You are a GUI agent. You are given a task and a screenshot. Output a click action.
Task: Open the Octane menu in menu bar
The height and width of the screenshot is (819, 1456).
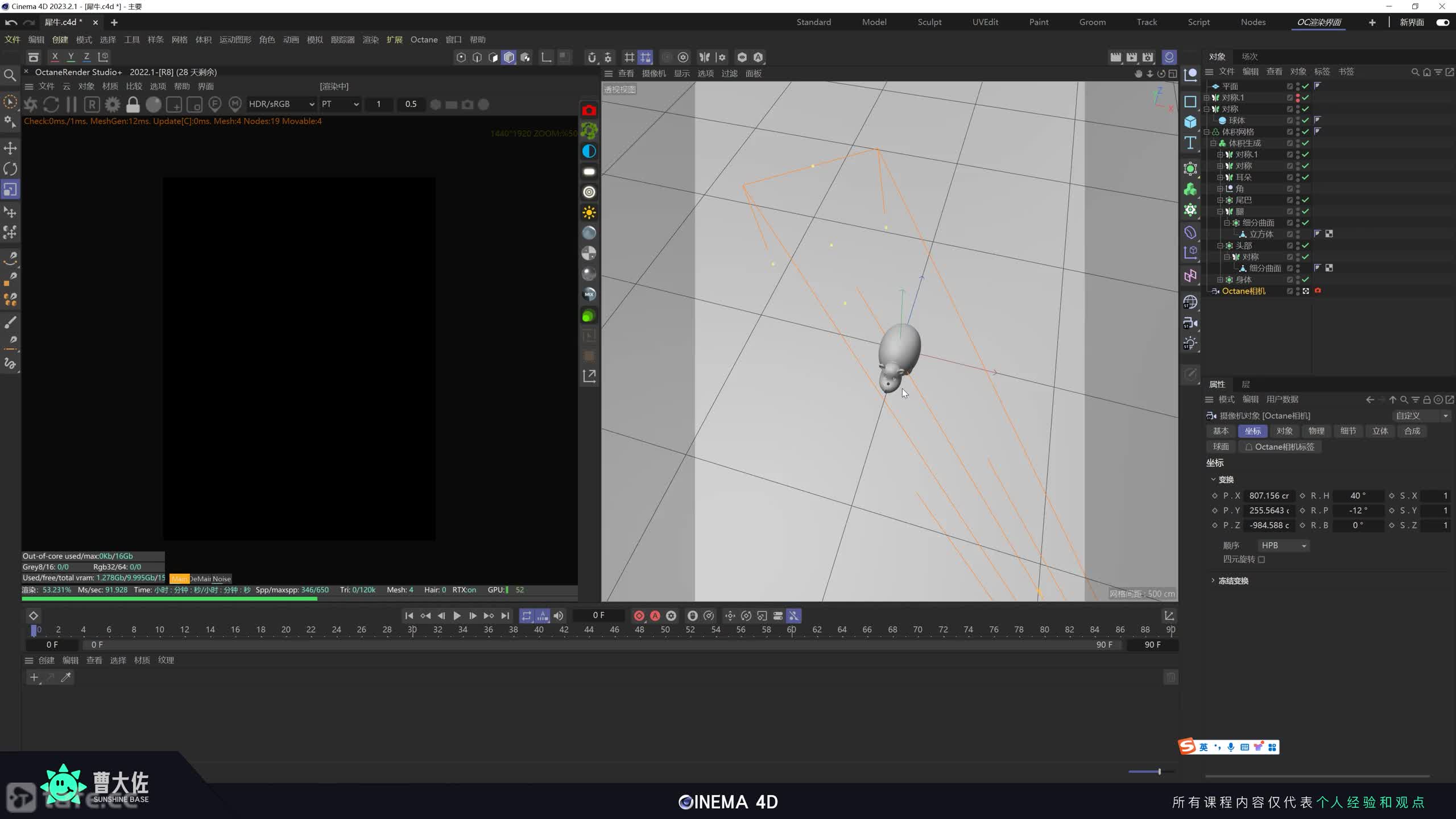pos(424,40)
